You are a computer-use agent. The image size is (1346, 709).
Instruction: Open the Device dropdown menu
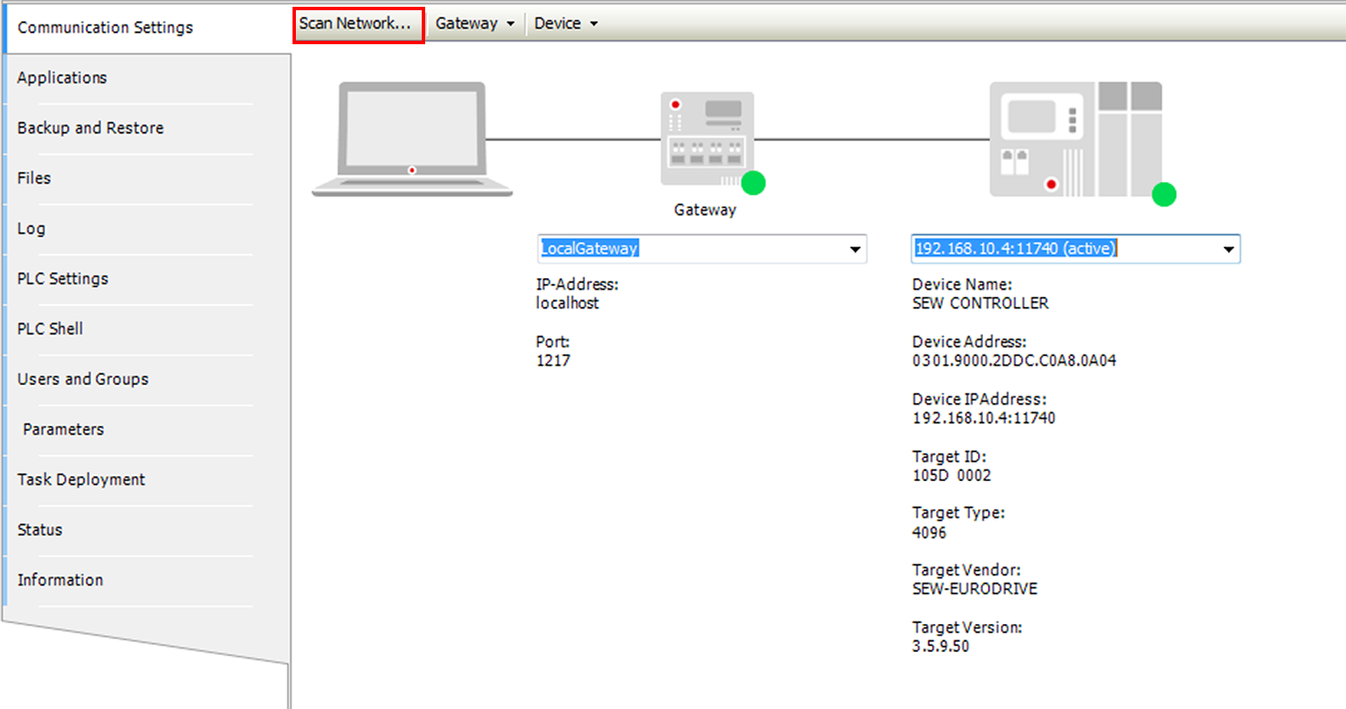coord(566,23)
